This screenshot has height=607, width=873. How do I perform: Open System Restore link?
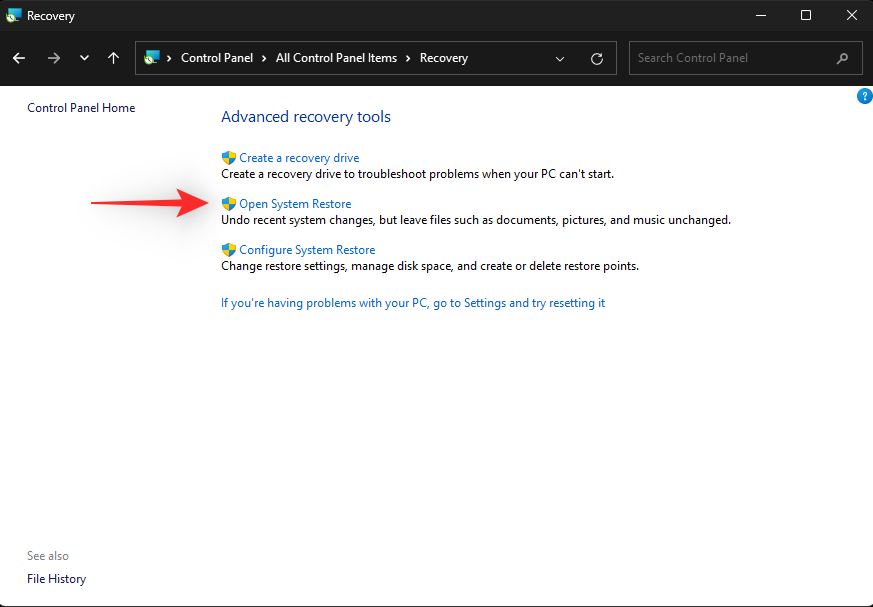pyautogui.click(x=295, y=204)
